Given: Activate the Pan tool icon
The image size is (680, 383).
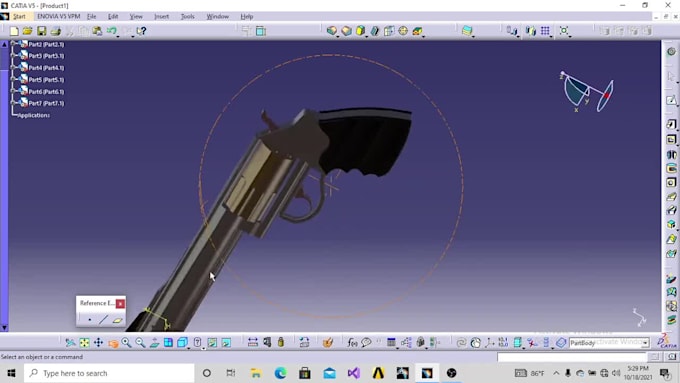Looking at the screenshot, I should point(98,343).
